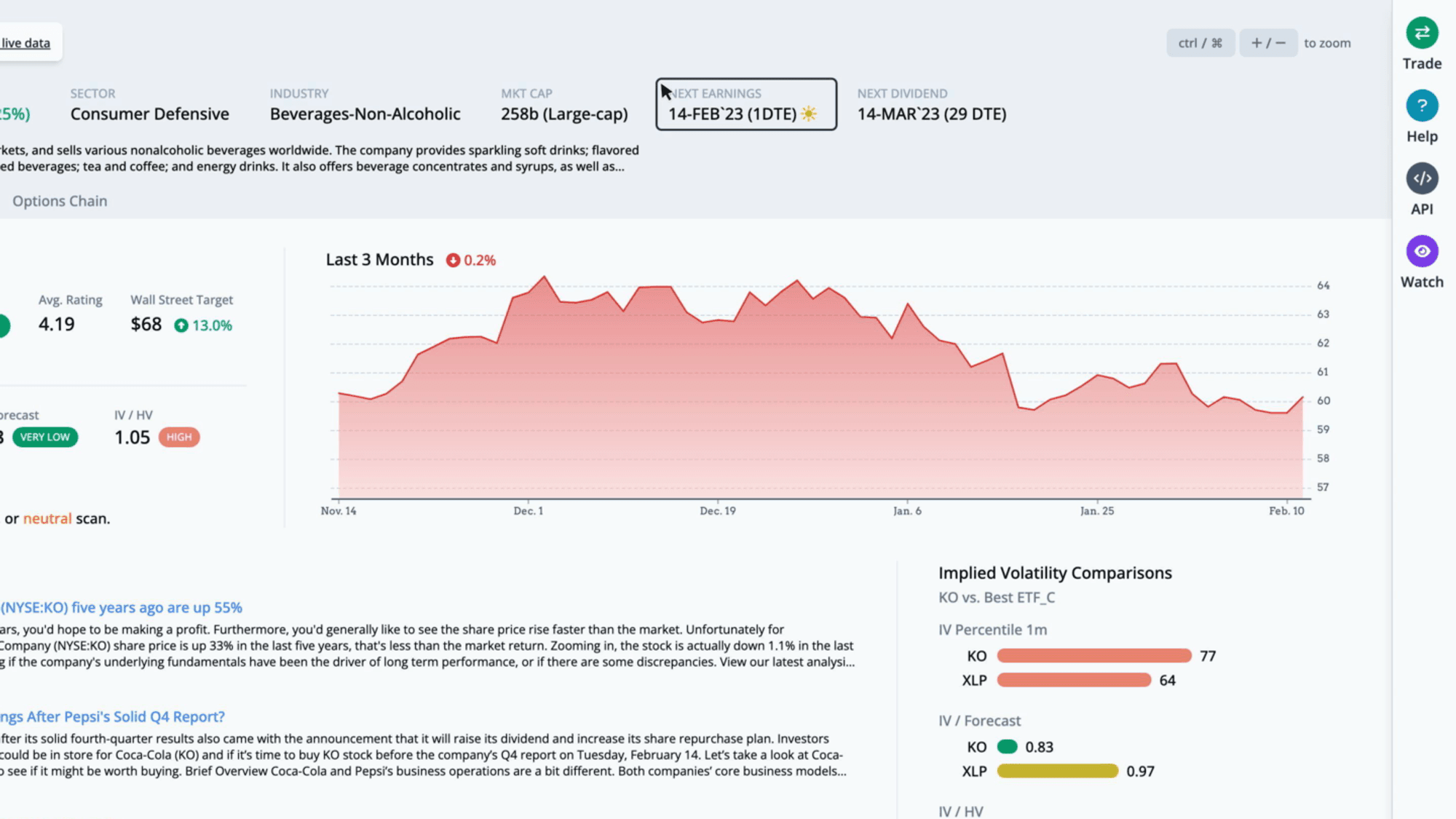Click the Jan. 25 label on chart axis
This screenshot has height=819, width=1456.
(x=1097, y=511)
